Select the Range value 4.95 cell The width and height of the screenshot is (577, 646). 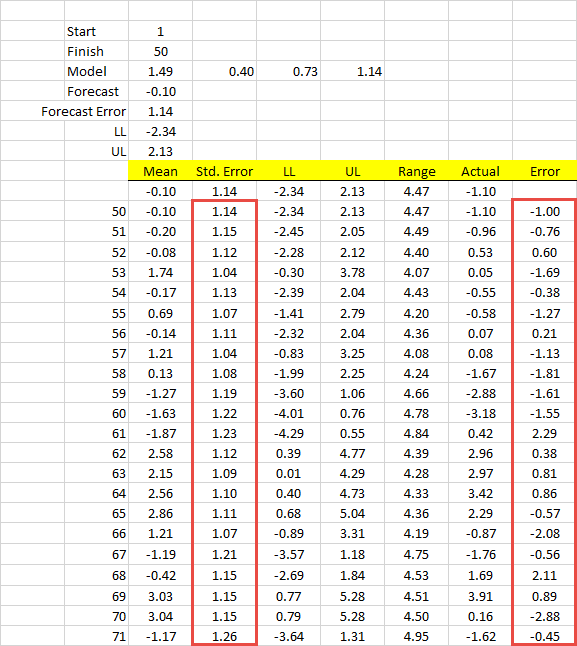tap(416, 637)
